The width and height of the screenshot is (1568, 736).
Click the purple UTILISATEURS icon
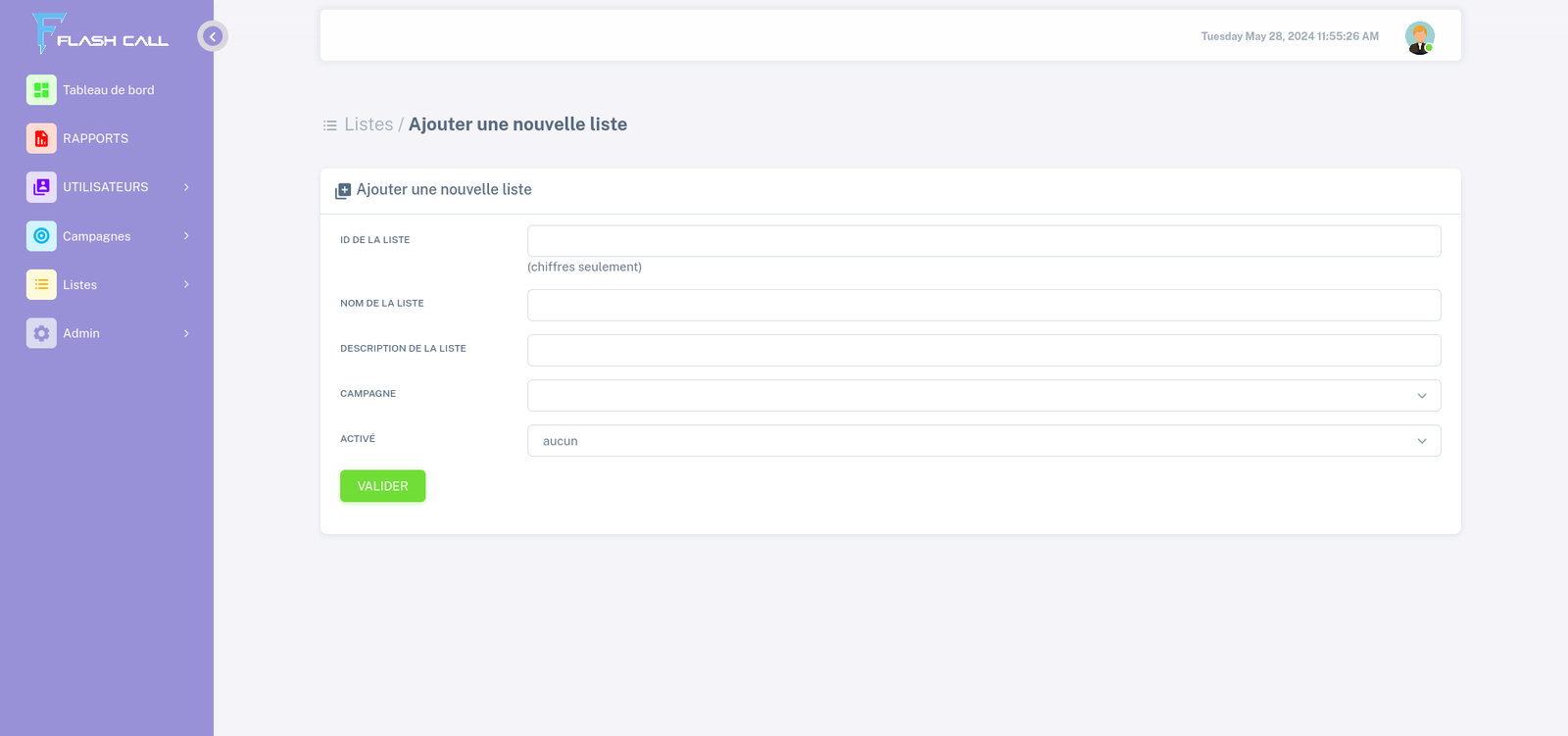(x=41, y=187)
